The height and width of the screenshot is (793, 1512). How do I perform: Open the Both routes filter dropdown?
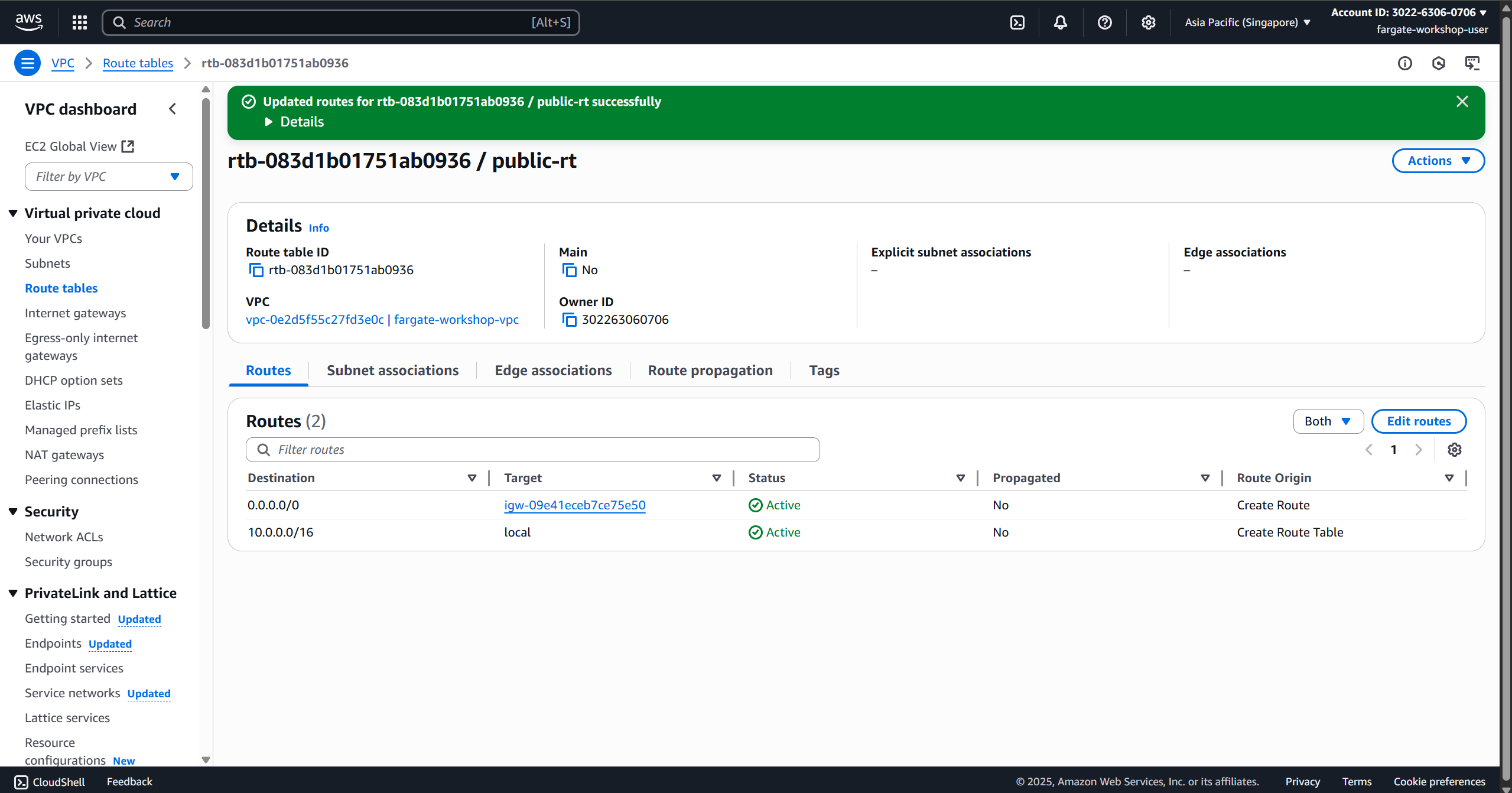click(x=1328, y=421)
